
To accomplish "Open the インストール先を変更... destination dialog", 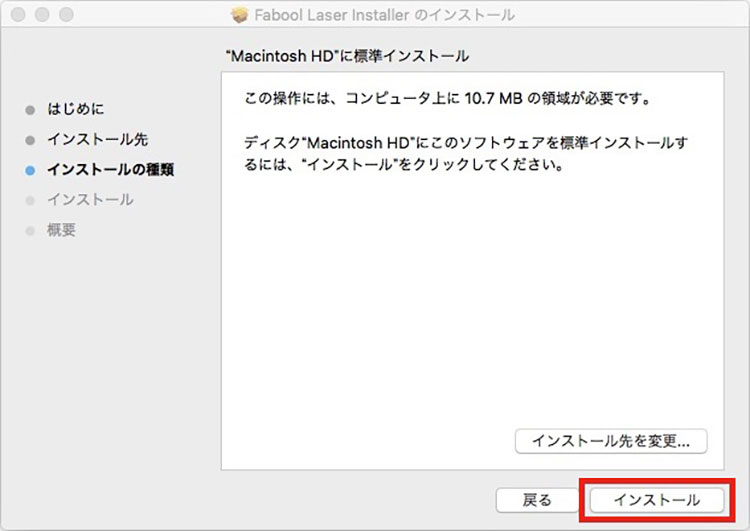I will (611, 441).
